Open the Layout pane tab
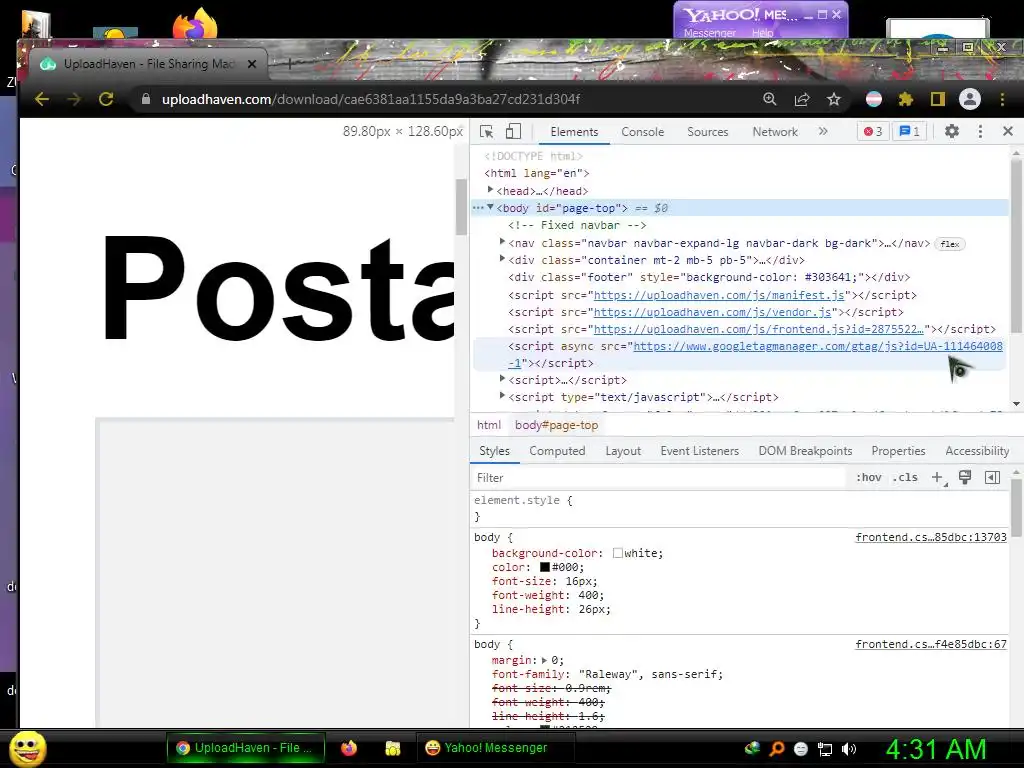Image resolution: width=1024 pixels, height=768 pixels. point(623,451)
